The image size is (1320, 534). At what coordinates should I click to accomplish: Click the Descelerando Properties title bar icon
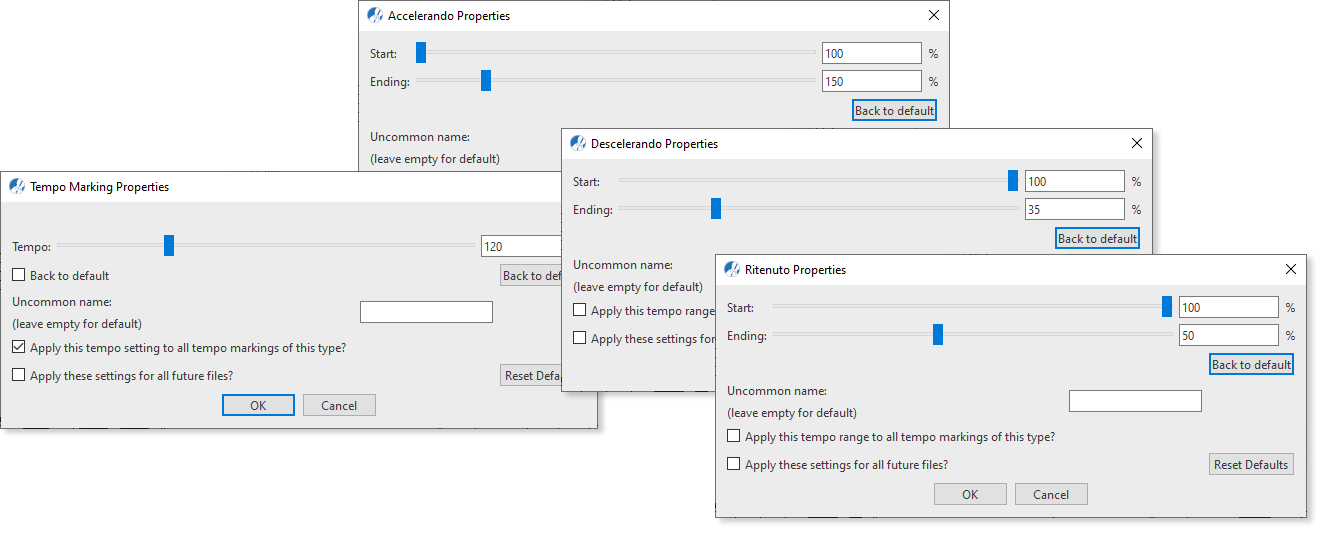[x=578, y=143]
